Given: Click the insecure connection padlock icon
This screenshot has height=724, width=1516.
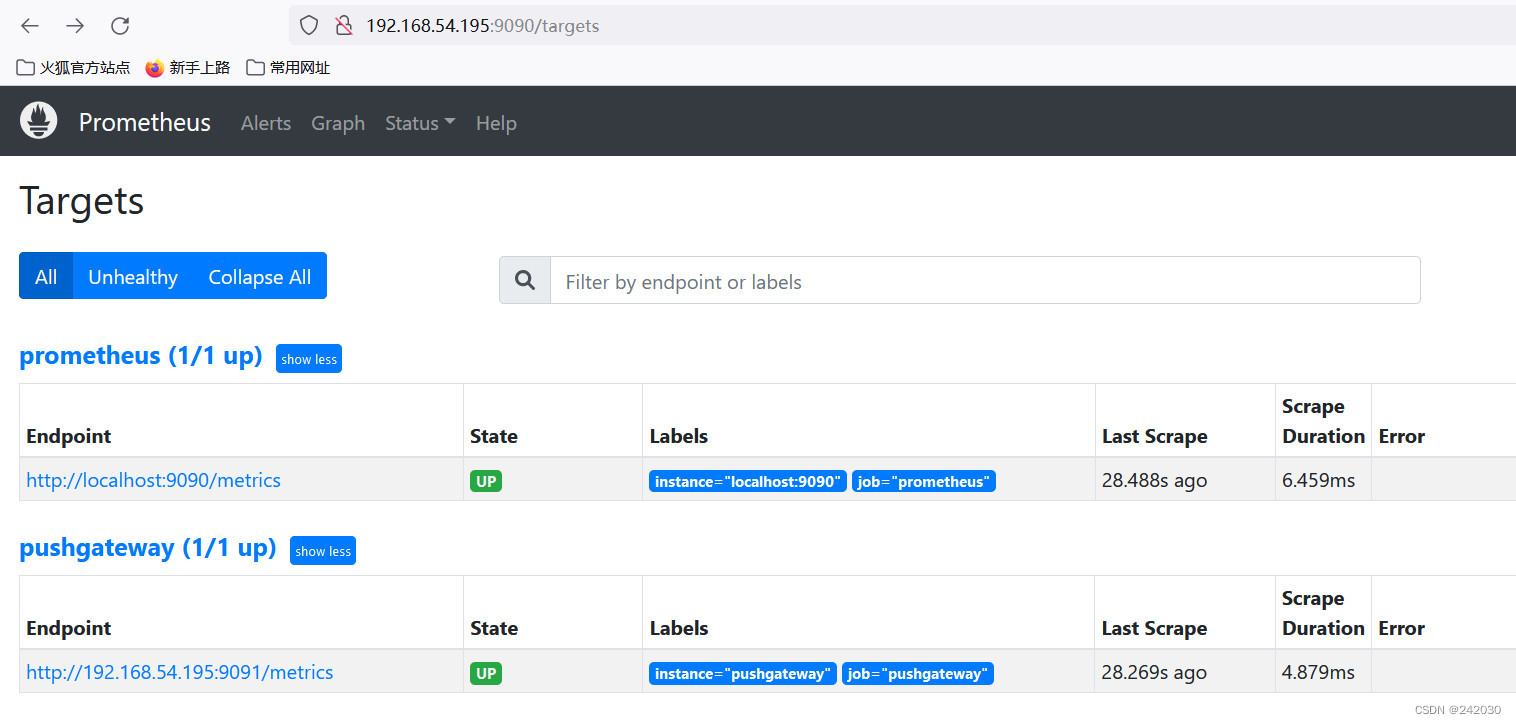Looking at the screenshot, I should coord(343,25).
